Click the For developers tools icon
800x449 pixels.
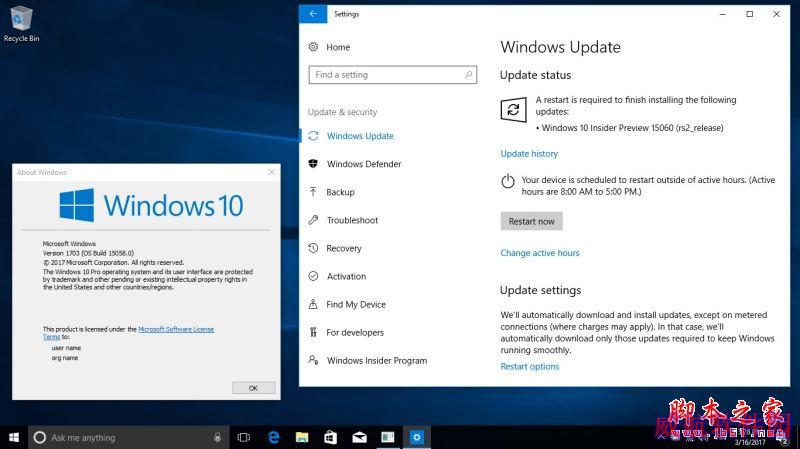tap(313, 332)
